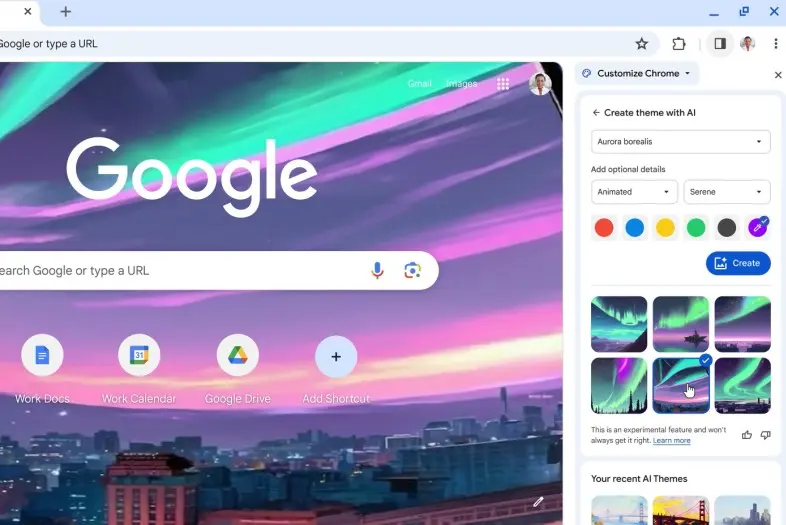The width and height of the screenshot is (786, 525).
Task: Restore down the Chrome window
Action: click(x=744, y=11)
